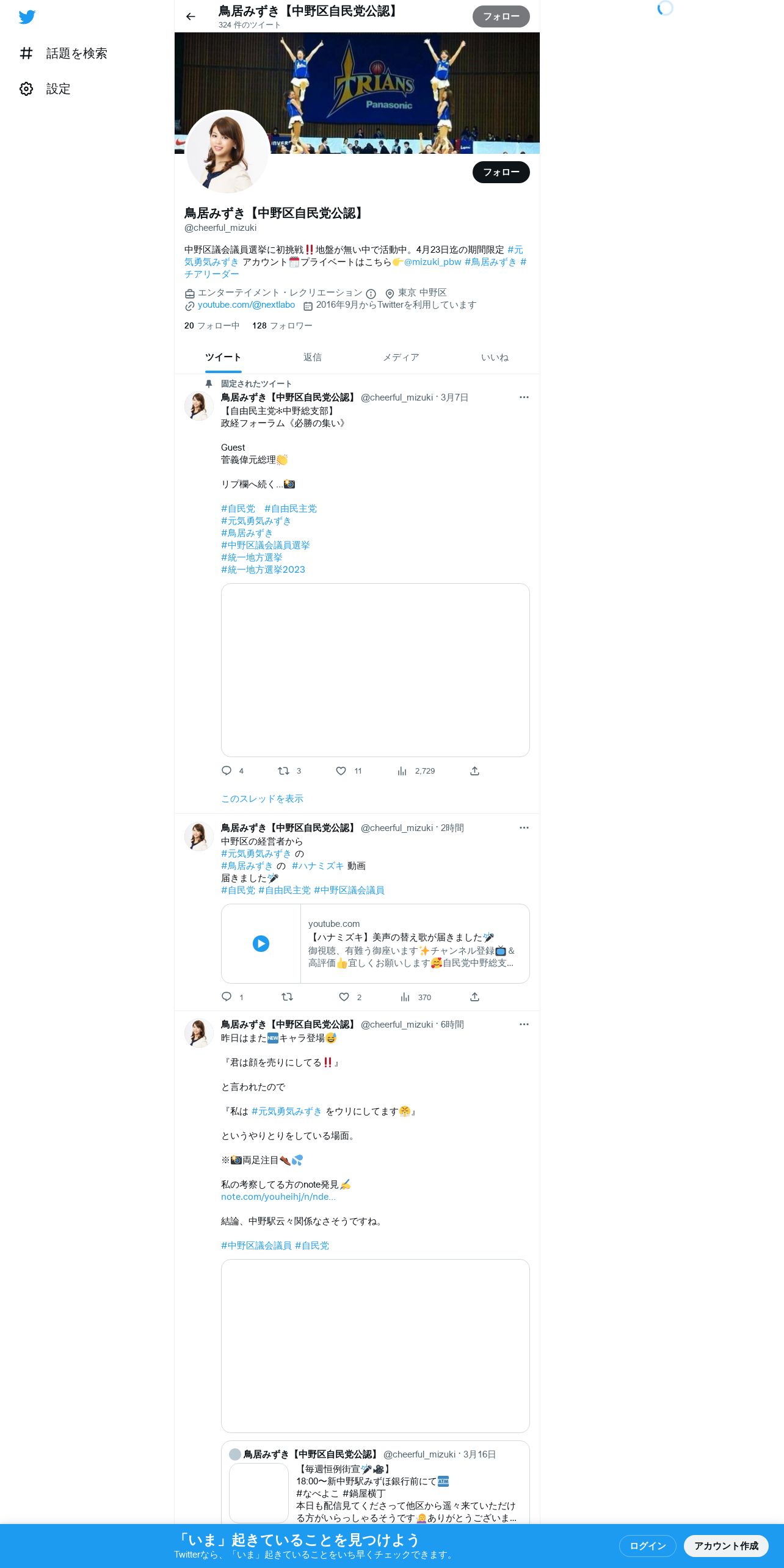
Task: Switch to the メディア tab
Action: [401, 357]
